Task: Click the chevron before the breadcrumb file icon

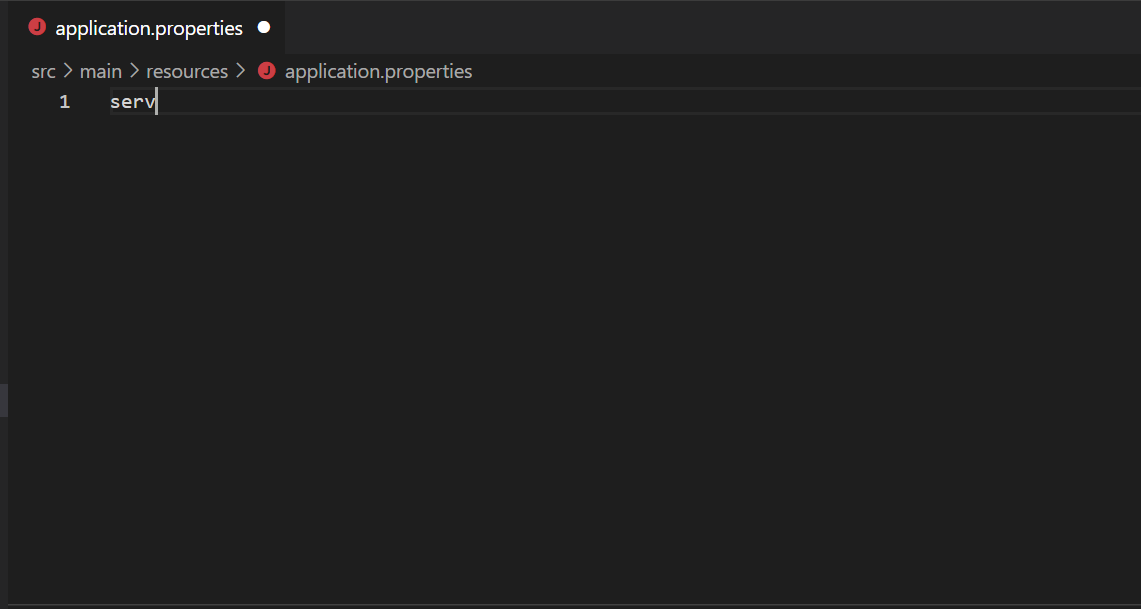Action: pos(240,70)
